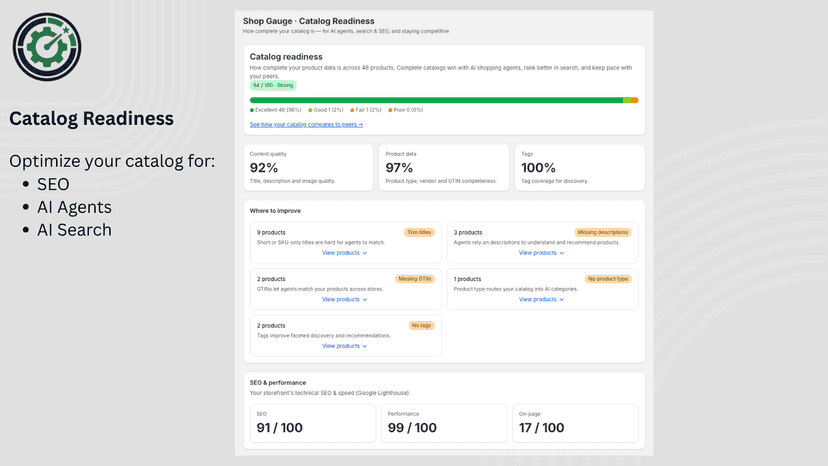Viewport: 828px width, 466px height.
Task: Click the catalog readiness progress bar
Action: (444, 100)
